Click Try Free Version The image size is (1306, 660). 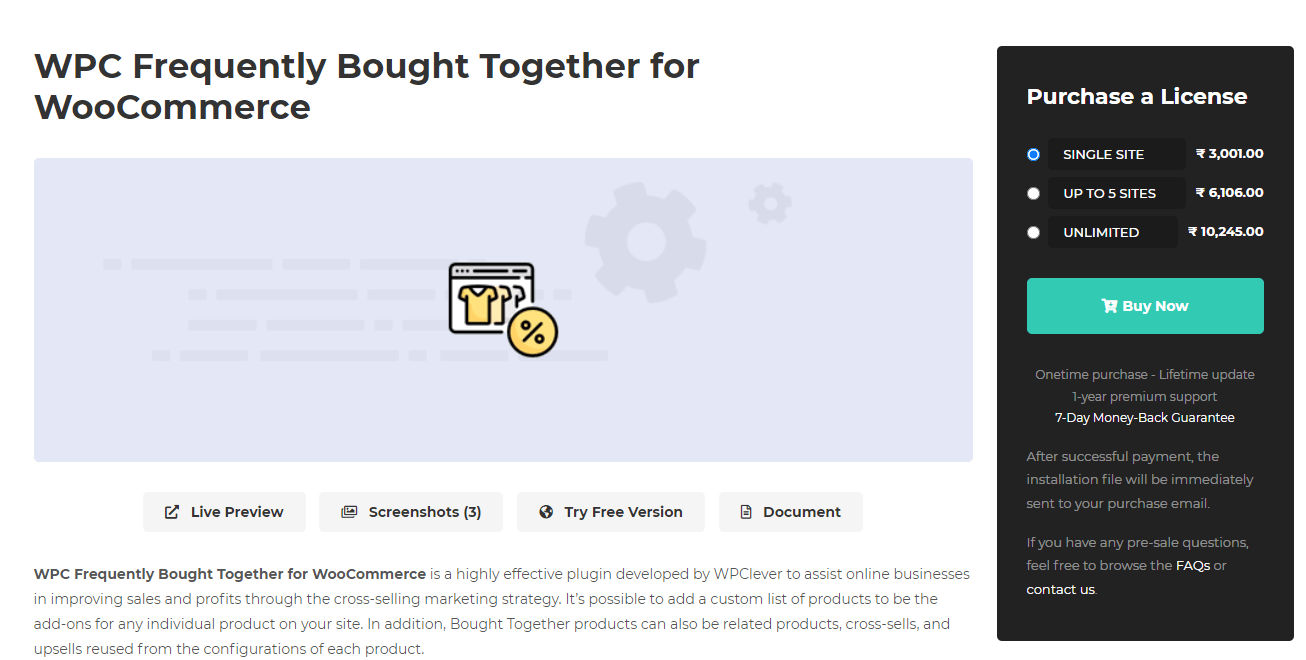tap(610, 511)
